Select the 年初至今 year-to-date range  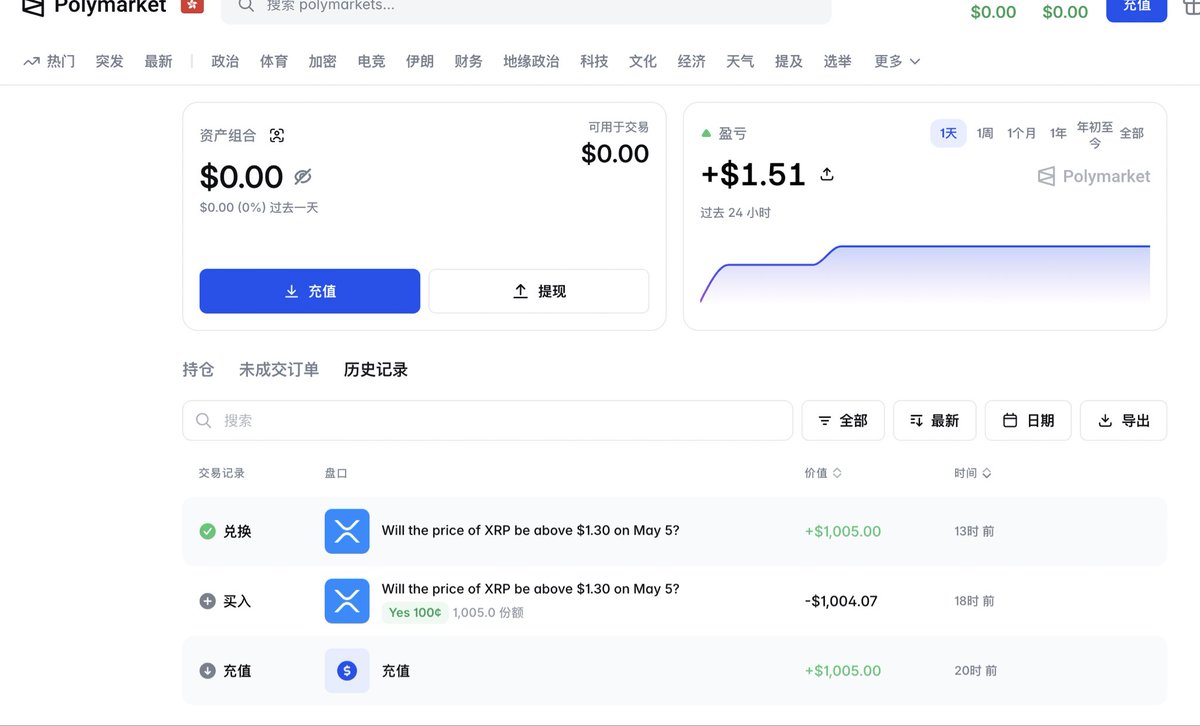[1095, 135]
